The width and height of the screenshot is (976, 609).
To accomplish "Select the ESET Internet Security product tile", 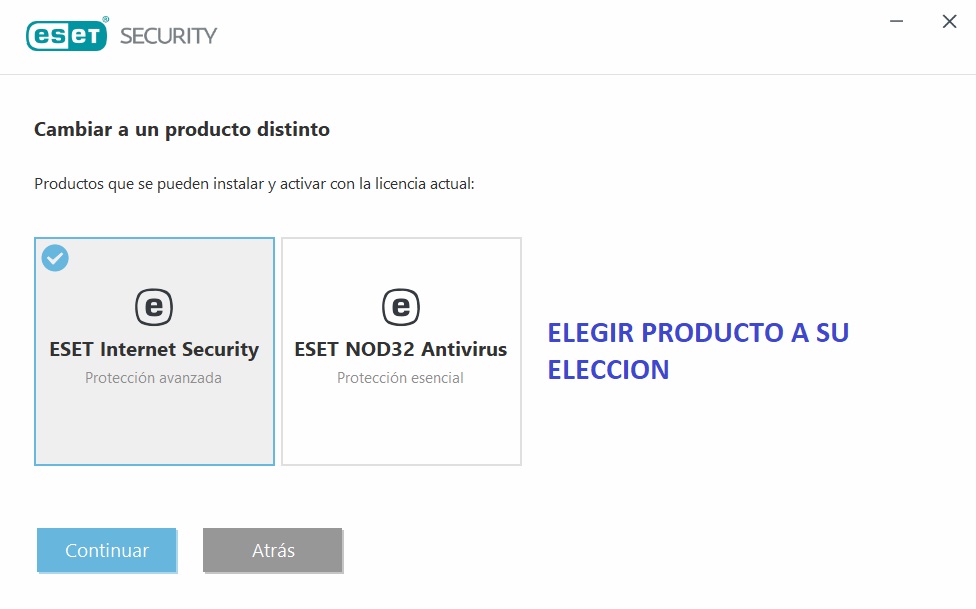I will point(154,420).
